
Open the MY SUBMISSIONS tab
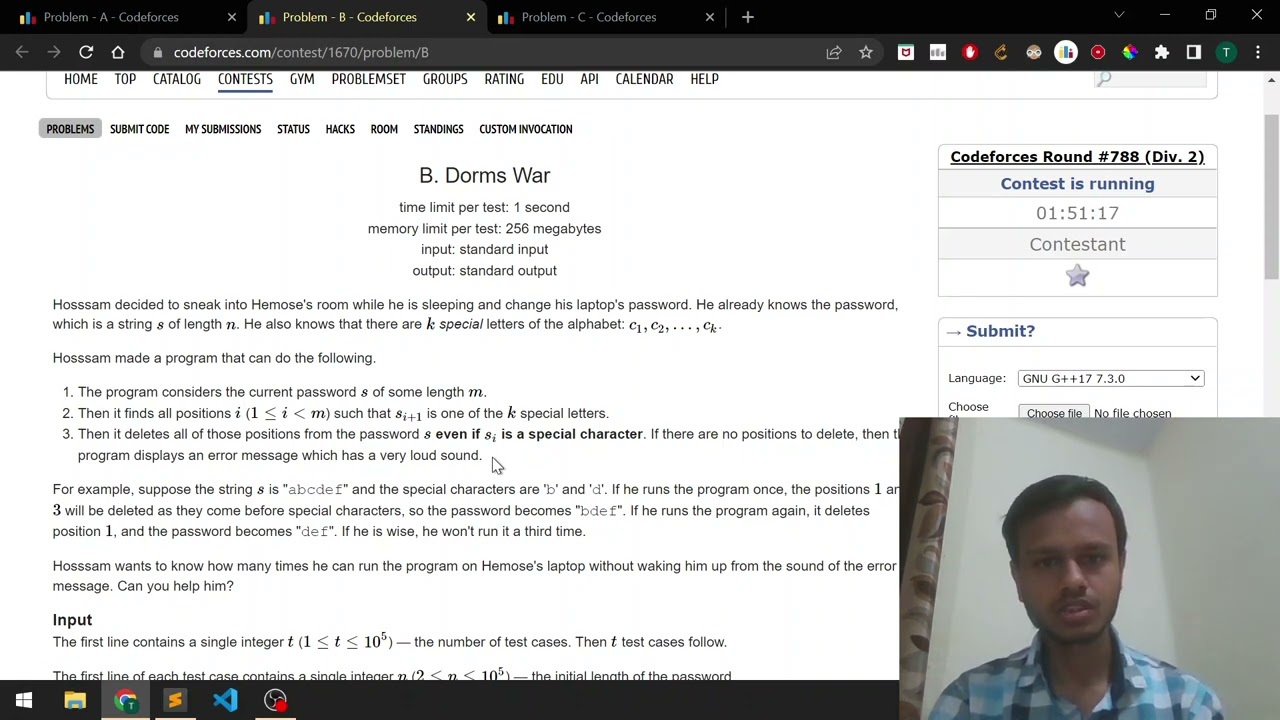(x=223, y=129)
